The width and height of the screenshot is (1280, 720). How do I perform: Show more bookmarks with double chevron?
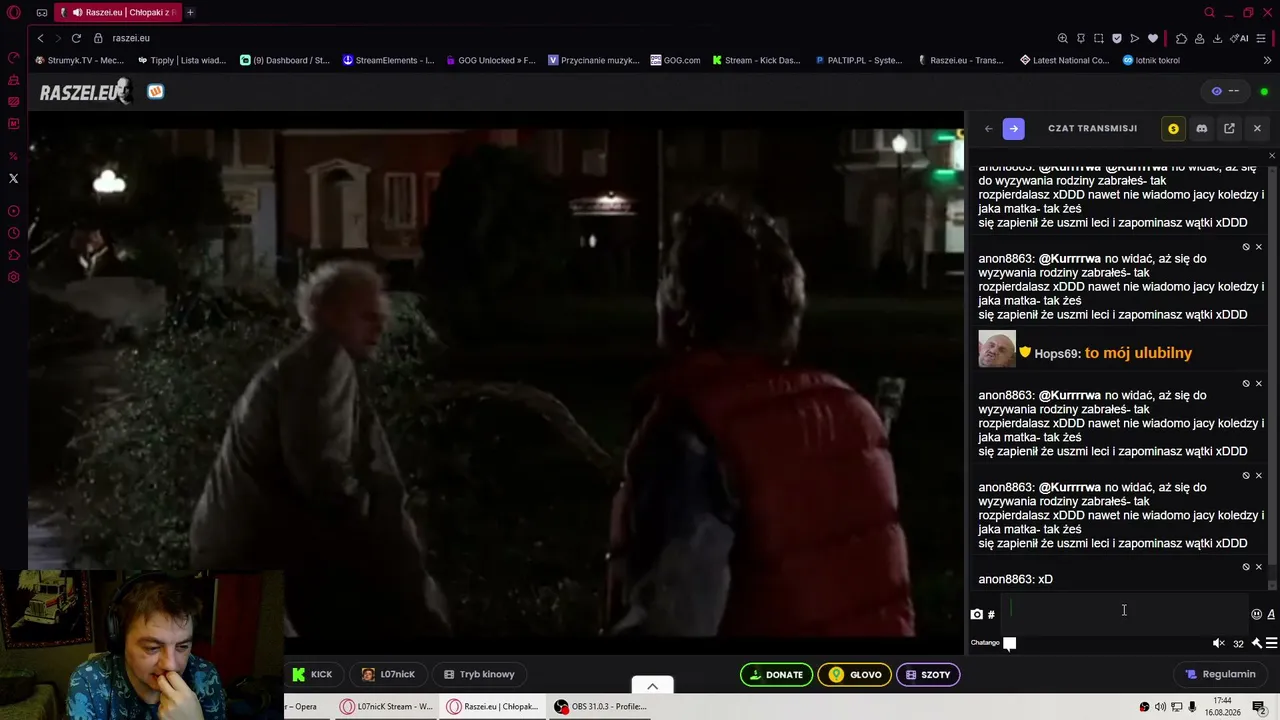[1268, 60]
